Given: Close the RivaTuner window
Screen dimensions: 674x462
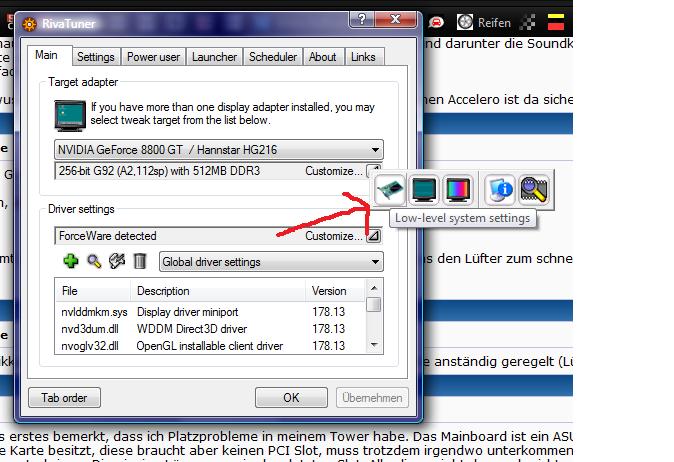Looking at the screenshot, I should (x=395, y=19).
